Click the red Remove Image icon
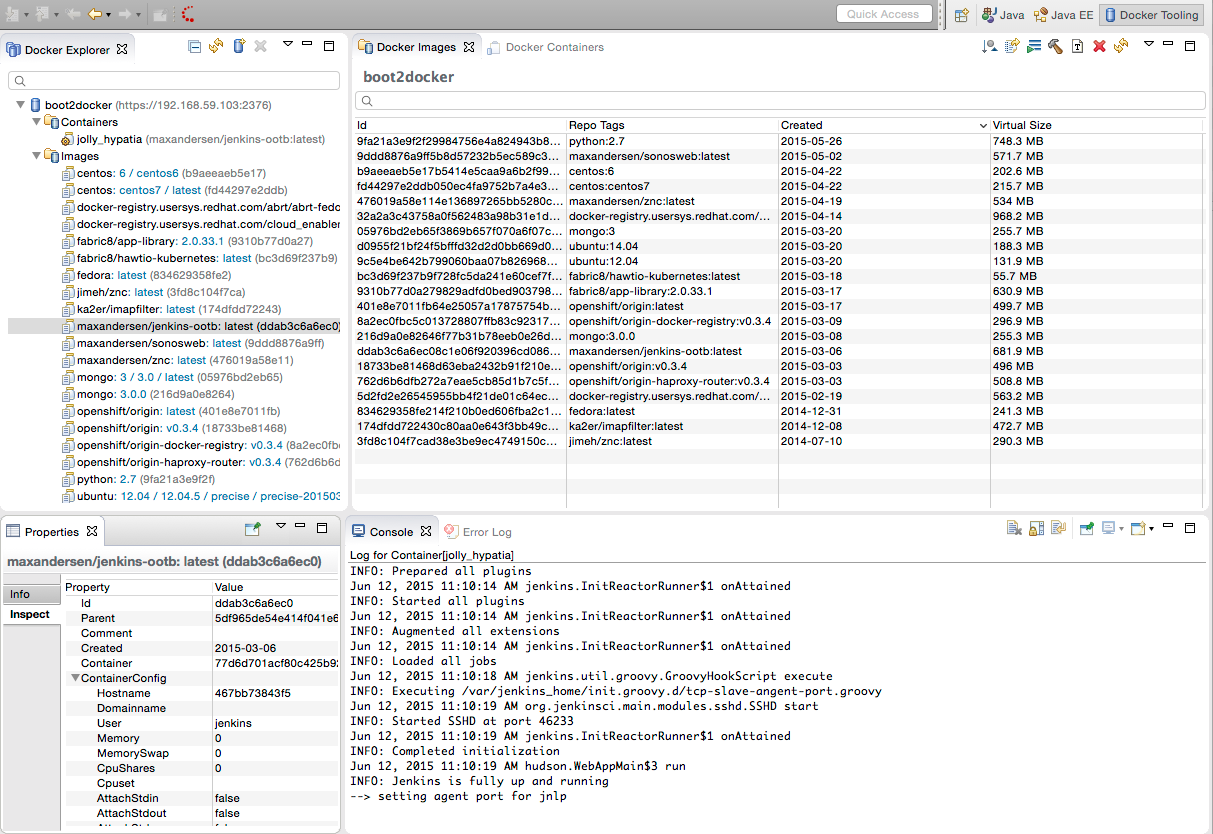 1099,46
